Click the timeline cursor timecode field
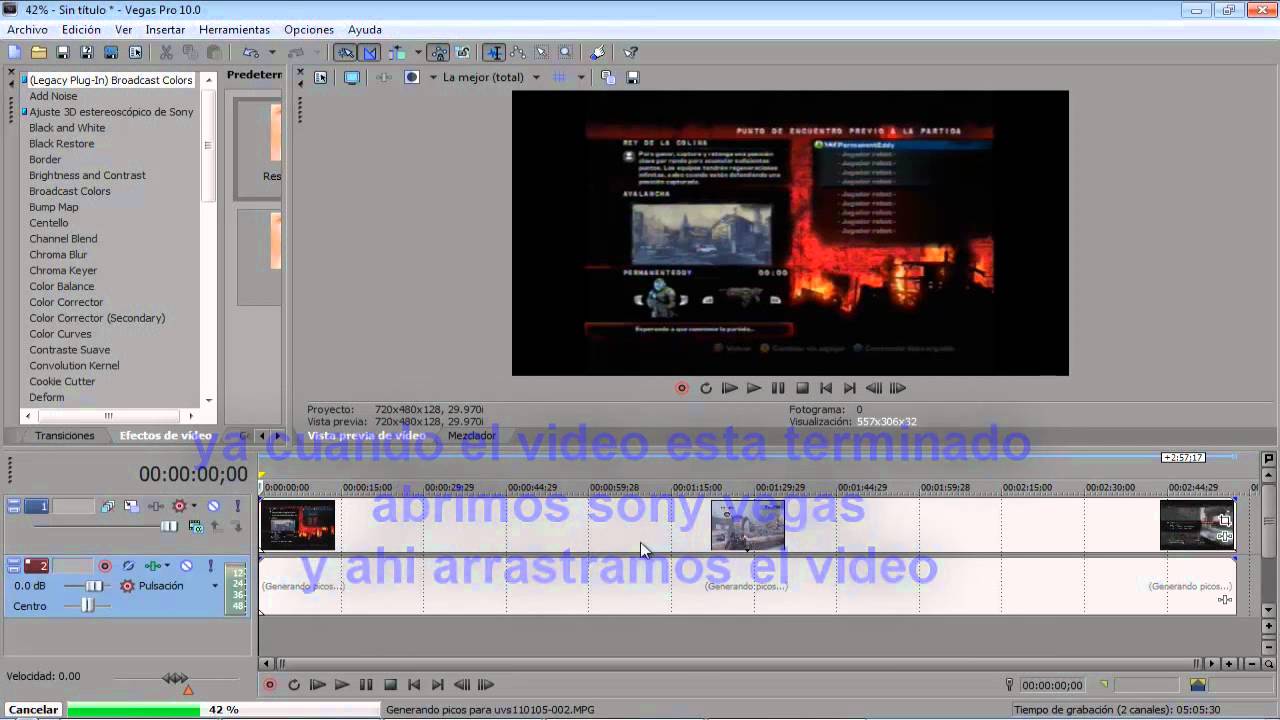1280x720 pixels. point(1051,685)
